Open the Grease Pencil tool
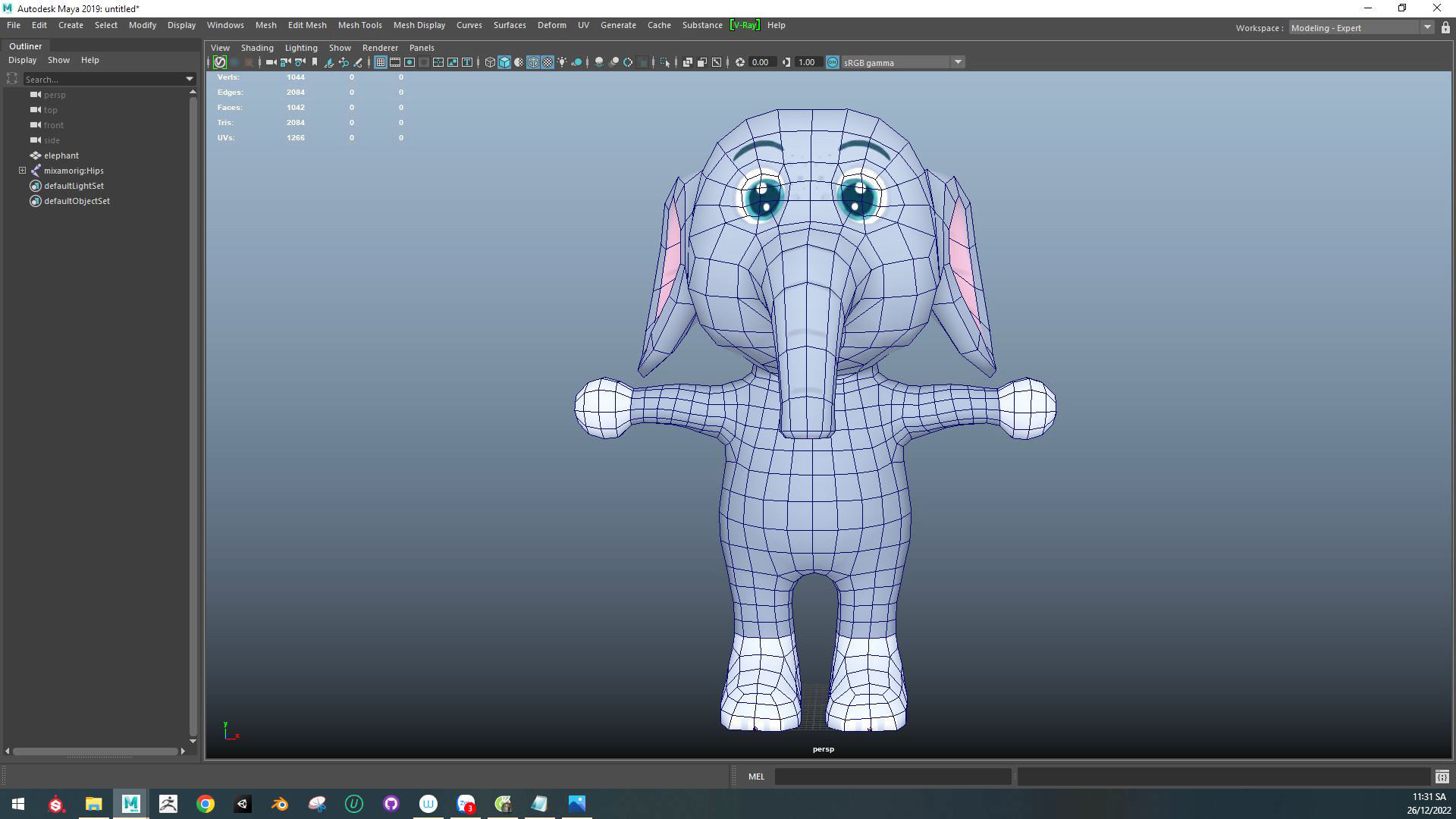Viewport: 1456px width, 819px height. pos(358,62)
